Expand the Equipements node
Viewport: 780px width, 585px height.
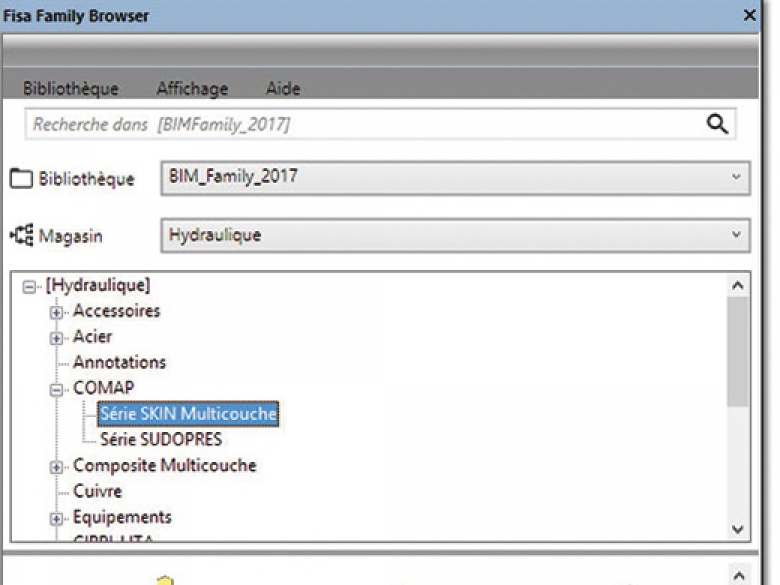tap(56, 519)
